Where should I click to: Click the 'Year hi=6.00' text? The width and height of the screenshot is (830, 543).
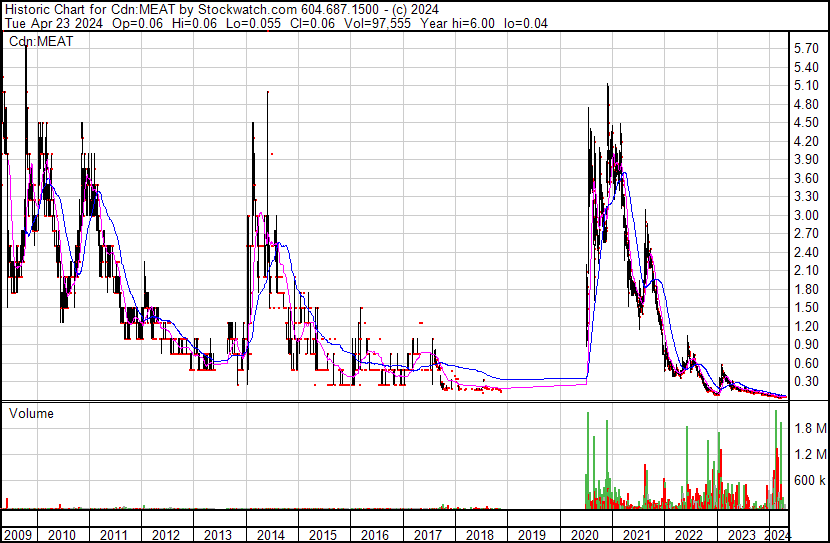457,23
